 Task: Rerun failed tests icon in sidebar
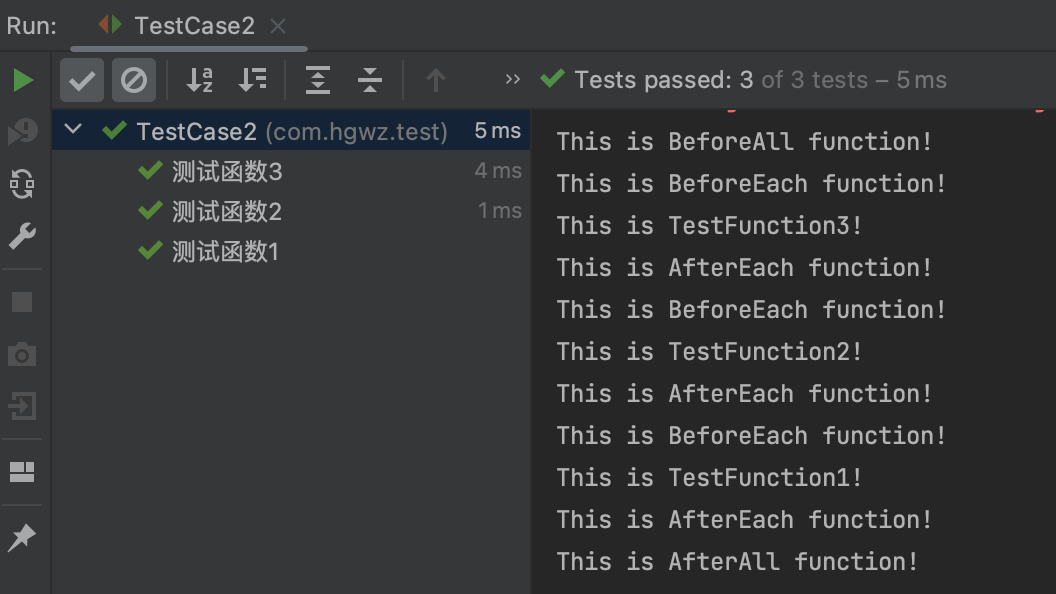click(x=22, y=131)
